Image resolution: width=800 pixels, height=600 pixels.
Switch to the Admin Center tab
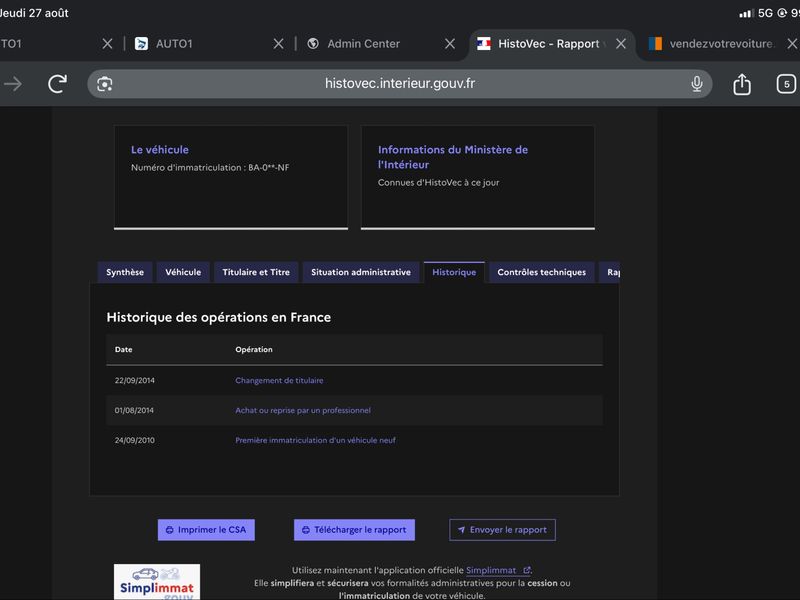[x=363, y=44]
